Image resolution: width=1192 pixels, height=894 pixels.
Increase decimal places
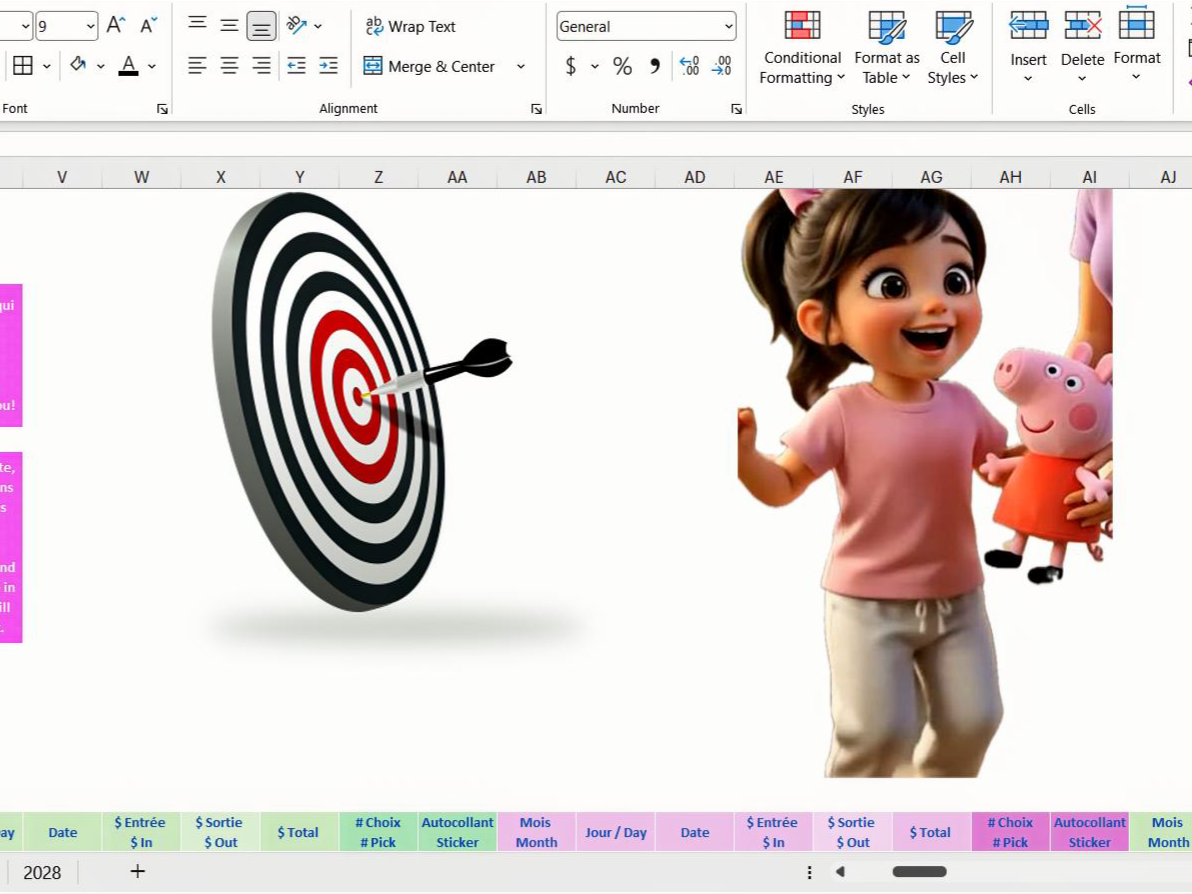click(x=690, y=66)
